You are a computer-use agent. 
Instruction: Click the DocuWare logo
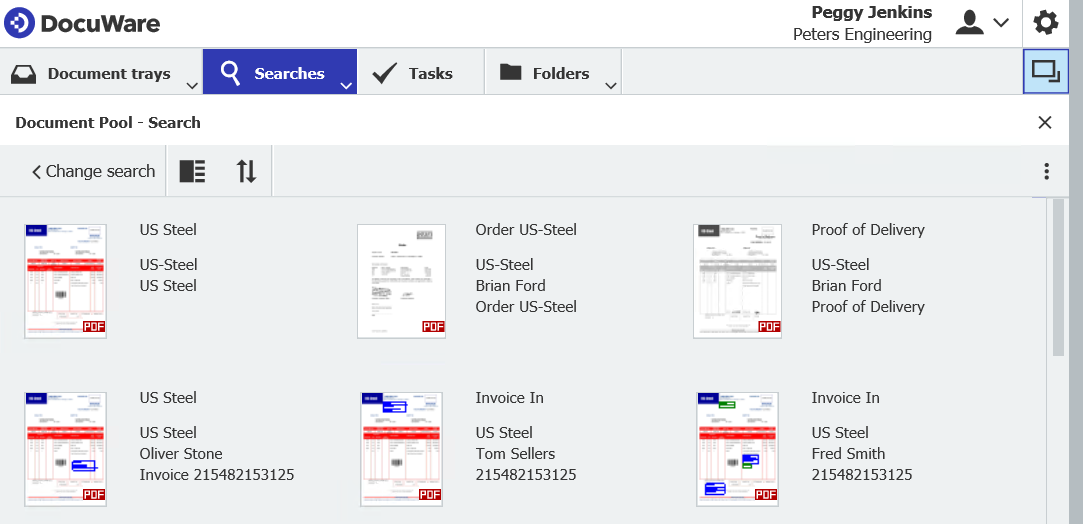[x=82, y=23]
